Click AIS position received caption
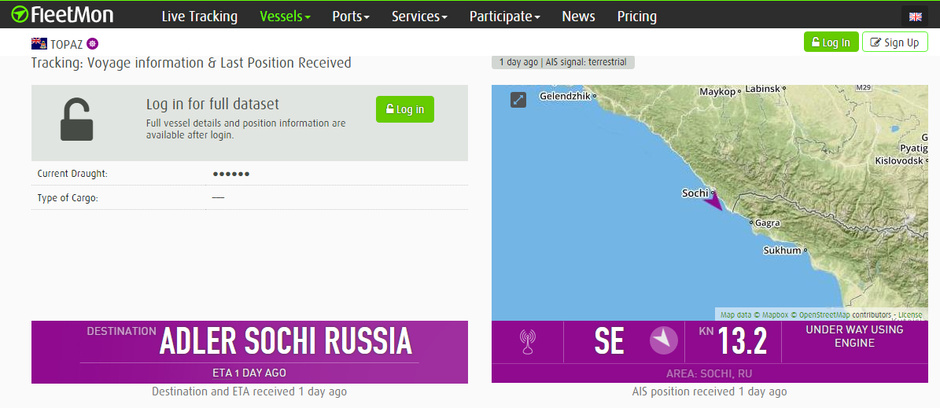Viewport: 940px width, 408px height. tap(709, 392)
